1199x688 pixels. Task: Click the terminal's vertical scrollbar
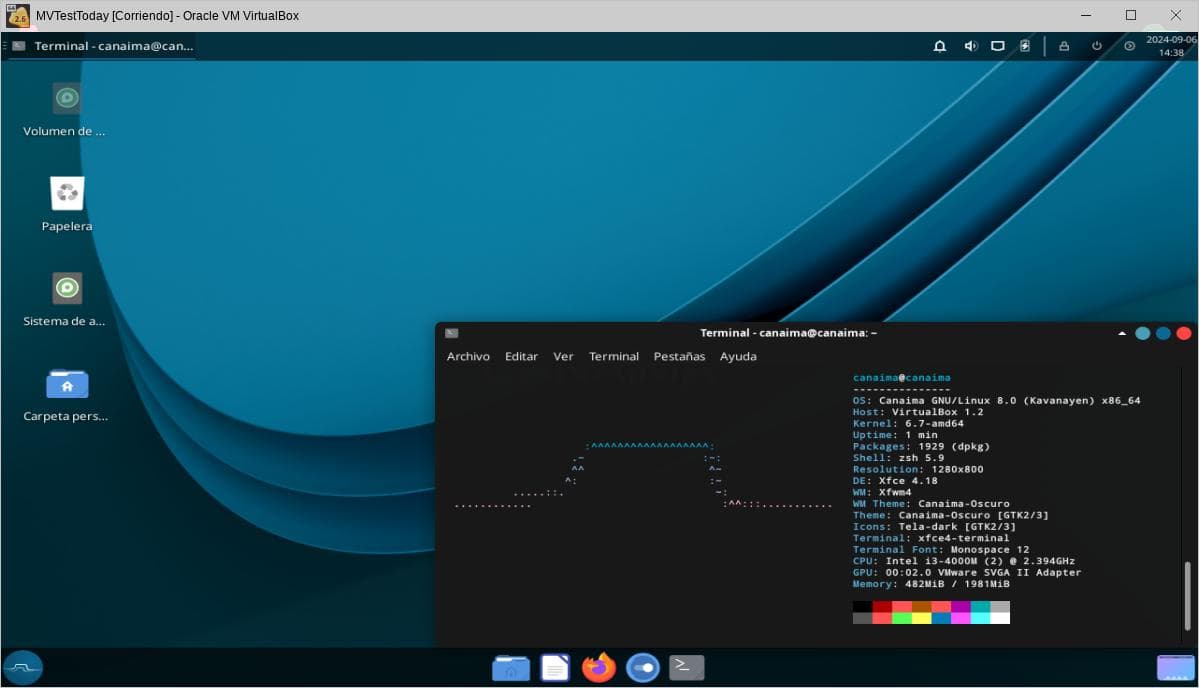pyautogui.click(x=1188, y=596)
